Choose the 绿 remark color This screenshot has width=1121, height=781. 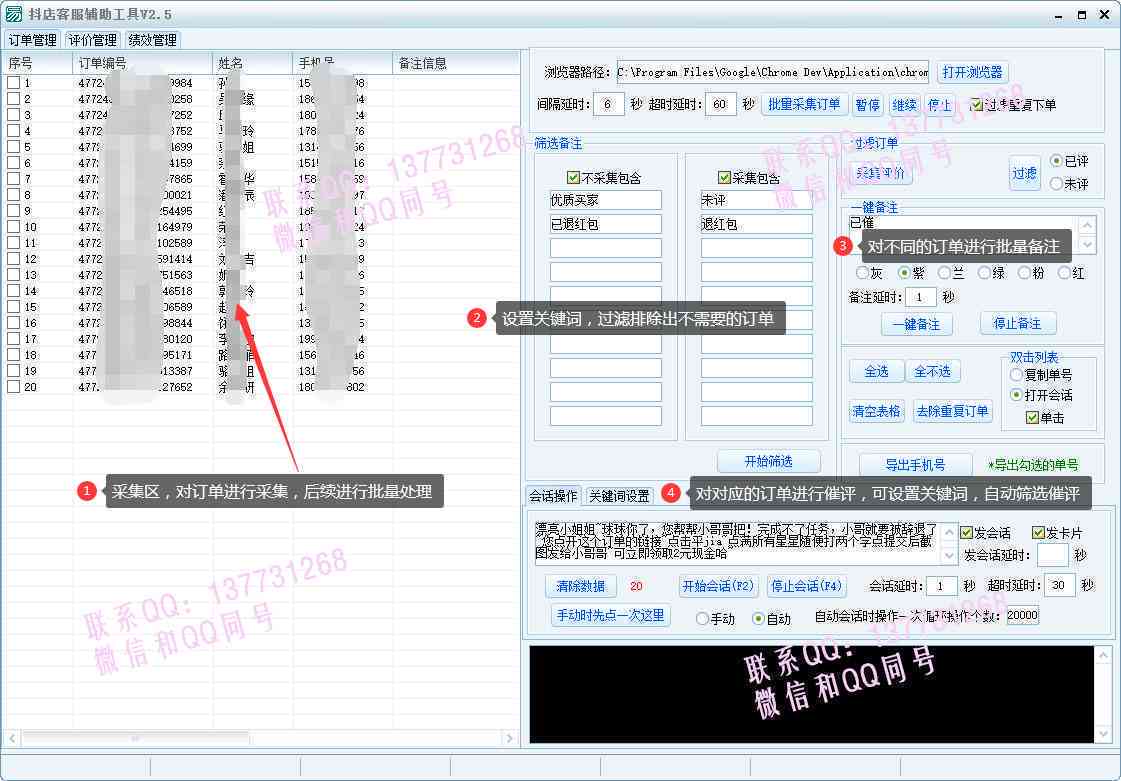[984, 272]
